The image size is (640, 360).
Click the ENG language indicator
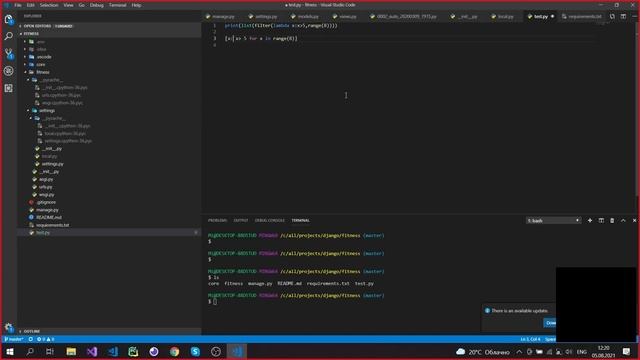tap(582, 351)
